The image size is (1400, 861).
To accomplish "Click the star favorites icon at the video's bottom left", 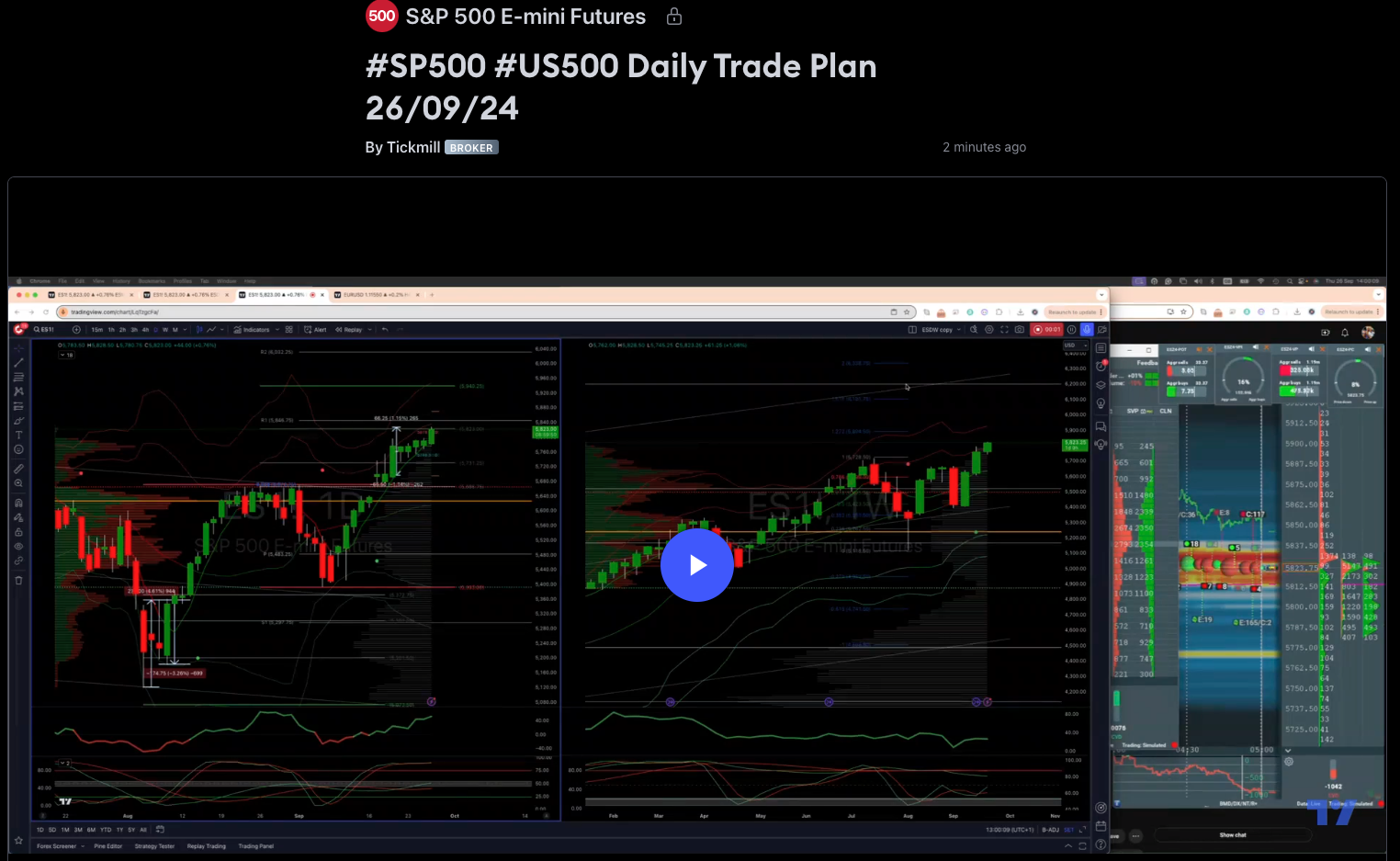I will coord(18,840).
